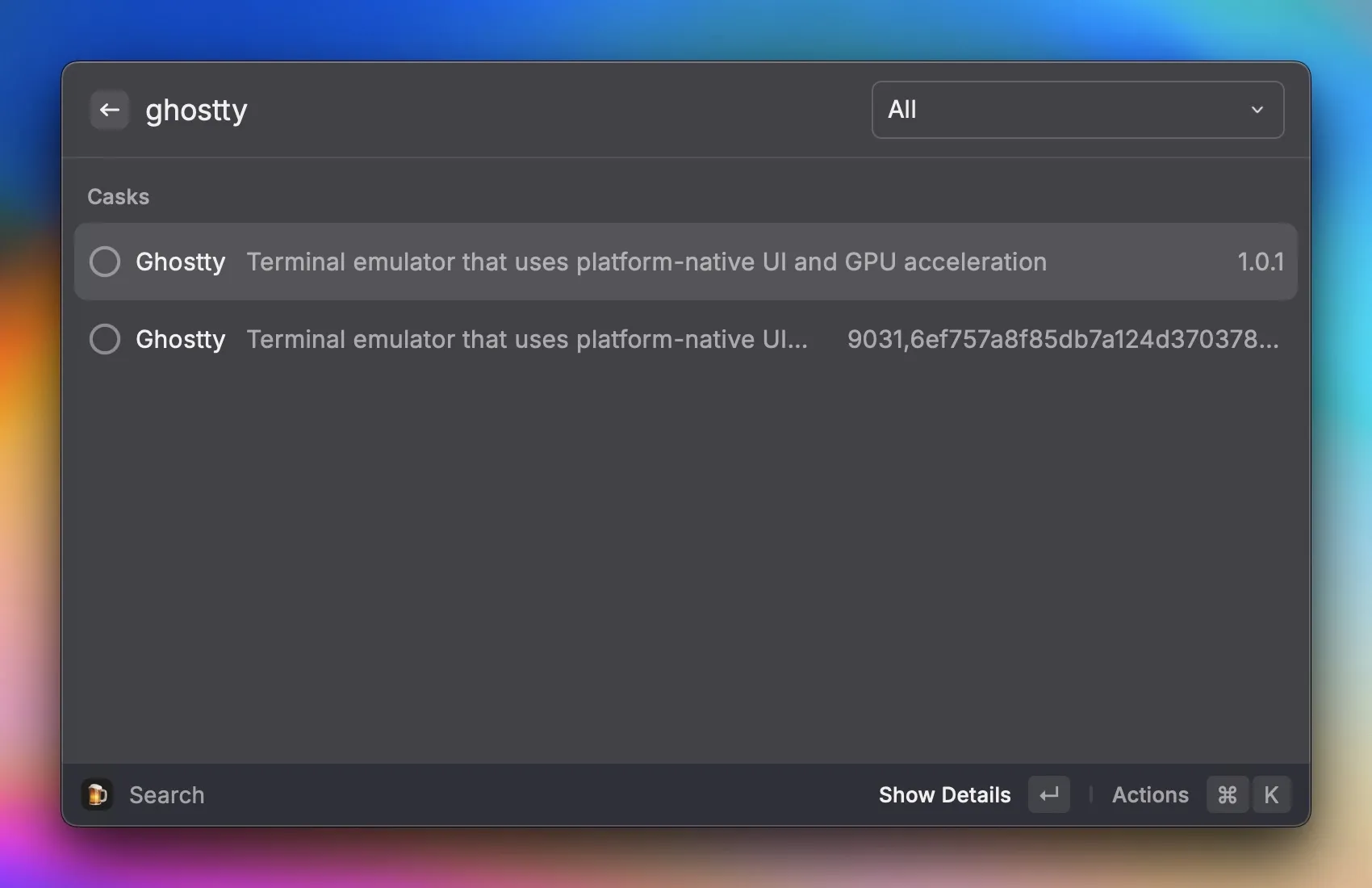This screenshot has height=888, width=1372.
Task: Open the 'All' filter dropdown
Action: (x=1077, y=110)
